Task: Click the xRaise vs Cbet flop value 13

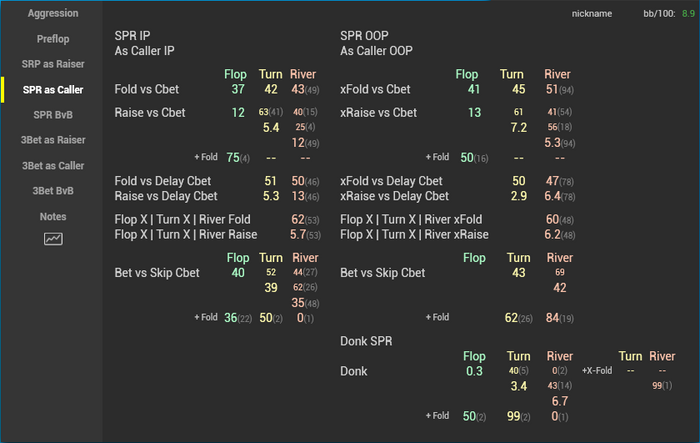Action: click(x=474, y=112)
